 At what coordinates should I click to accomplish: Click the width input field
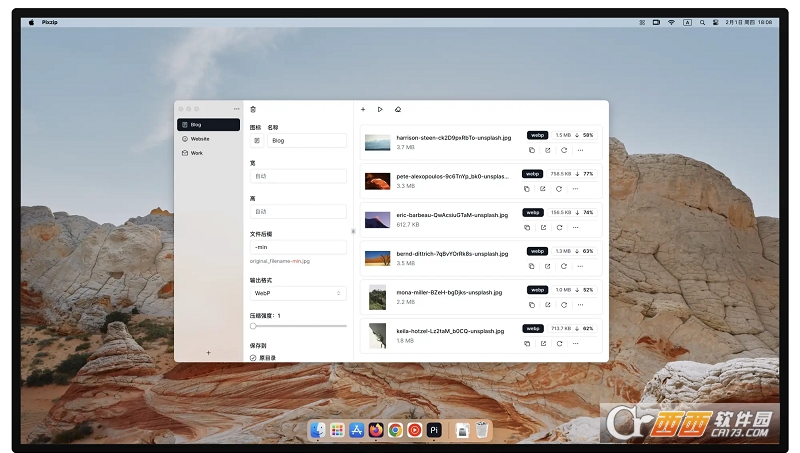point(298,176)
